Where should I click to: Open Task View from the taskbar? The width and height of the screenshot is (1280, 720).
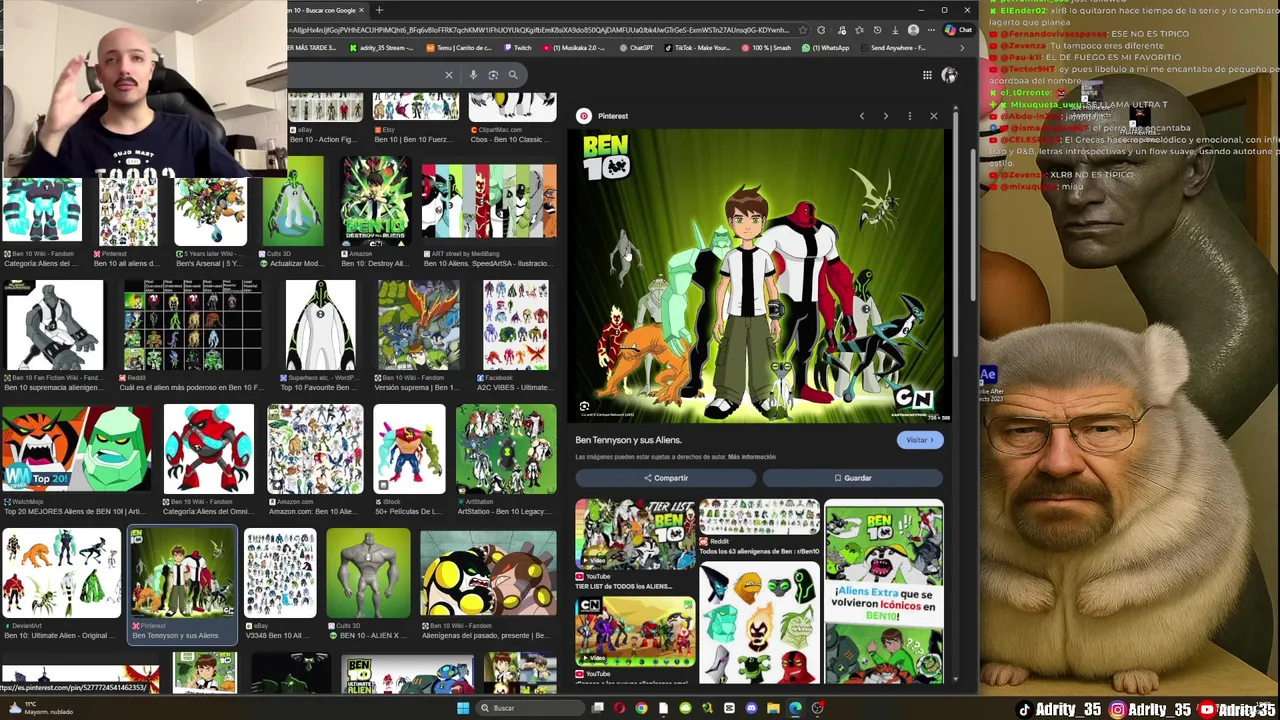597,708
